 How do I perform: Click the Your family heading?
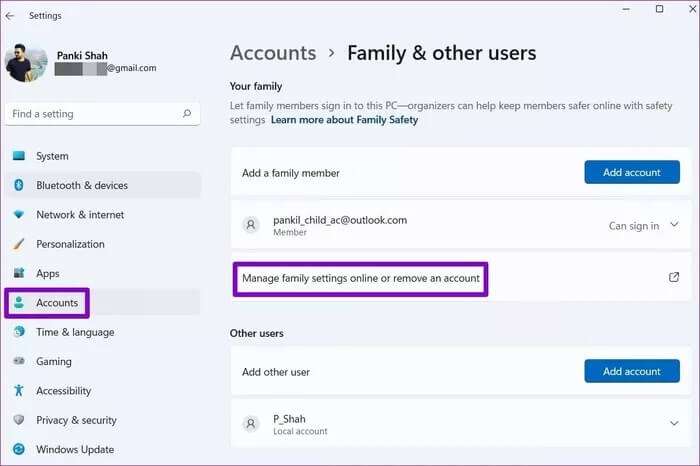256,86
